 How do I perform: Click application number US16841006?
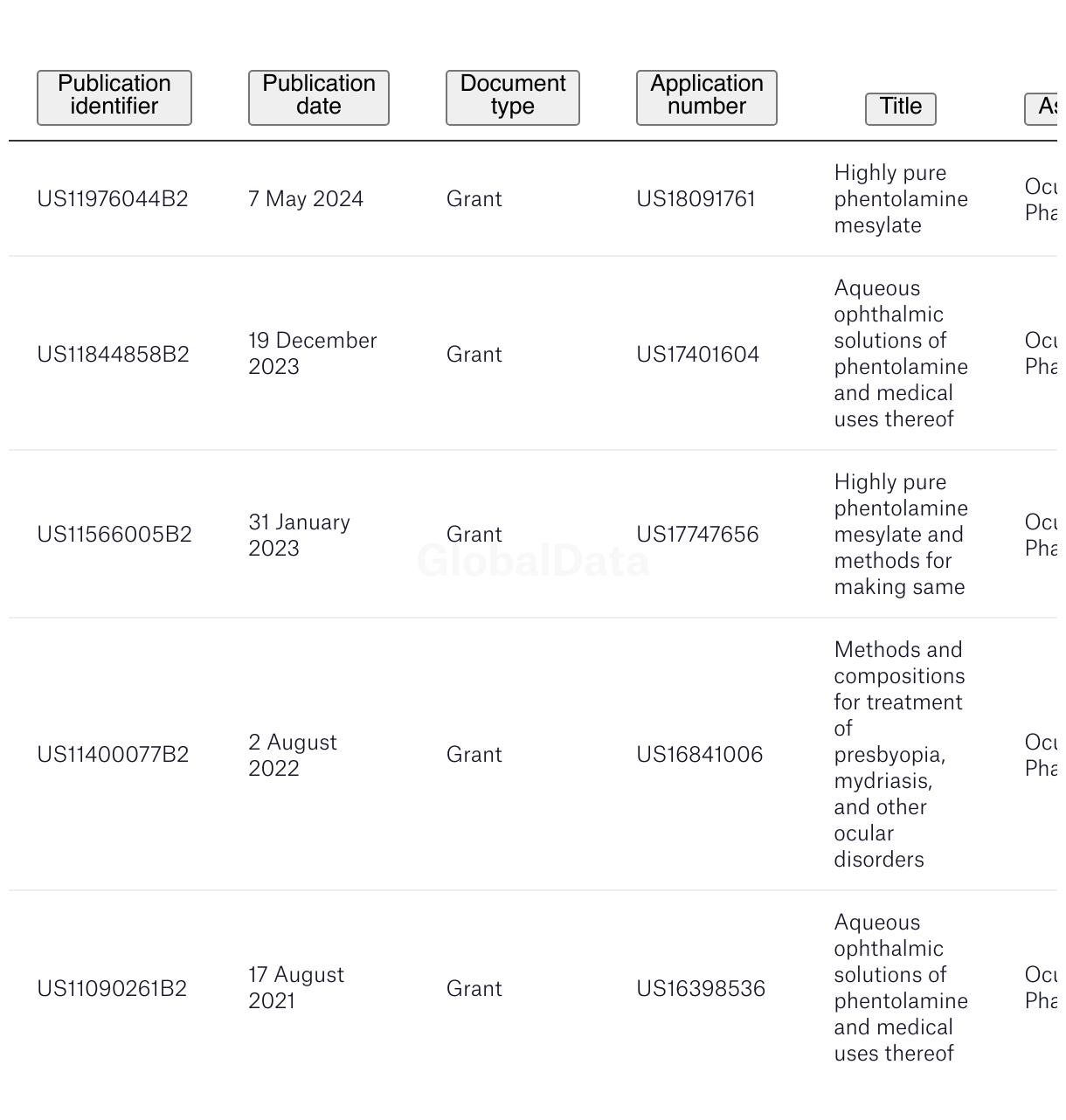[700, 755]
